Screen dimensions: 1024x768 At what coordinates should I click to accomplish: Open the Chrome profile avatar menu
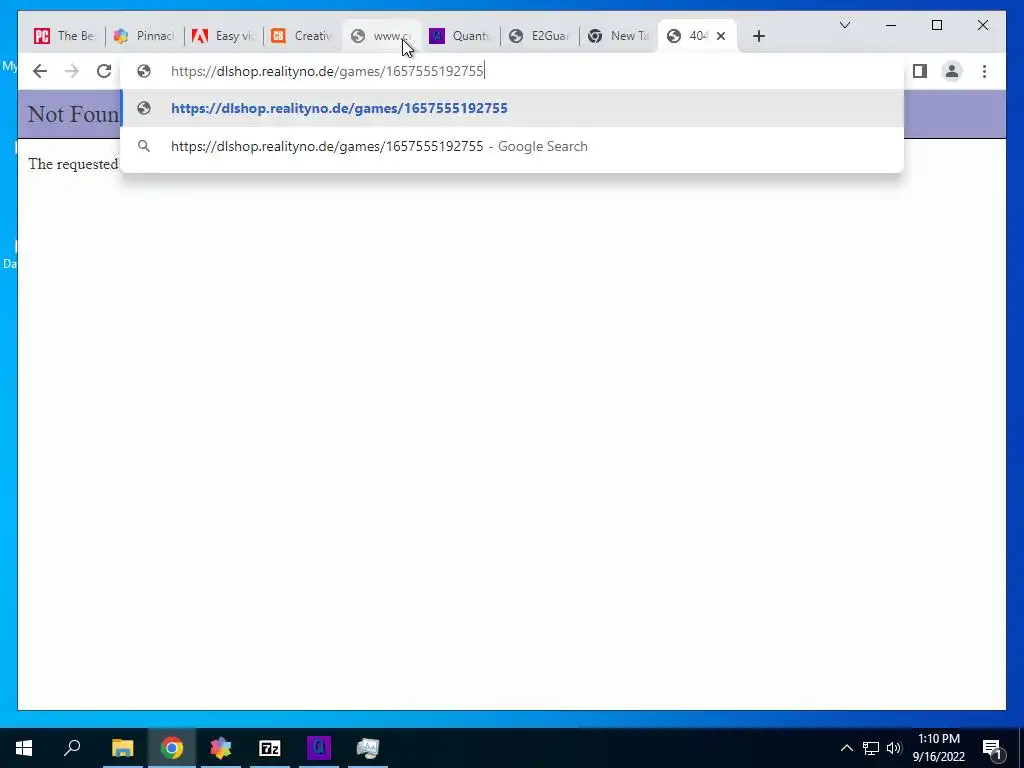(952, 71)
